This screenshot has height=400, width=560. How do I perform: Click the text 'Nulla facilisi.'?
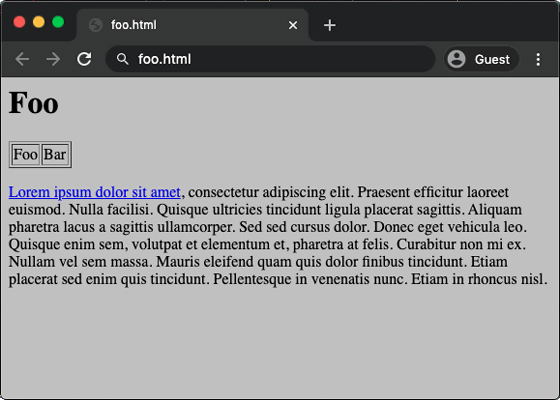111,210
